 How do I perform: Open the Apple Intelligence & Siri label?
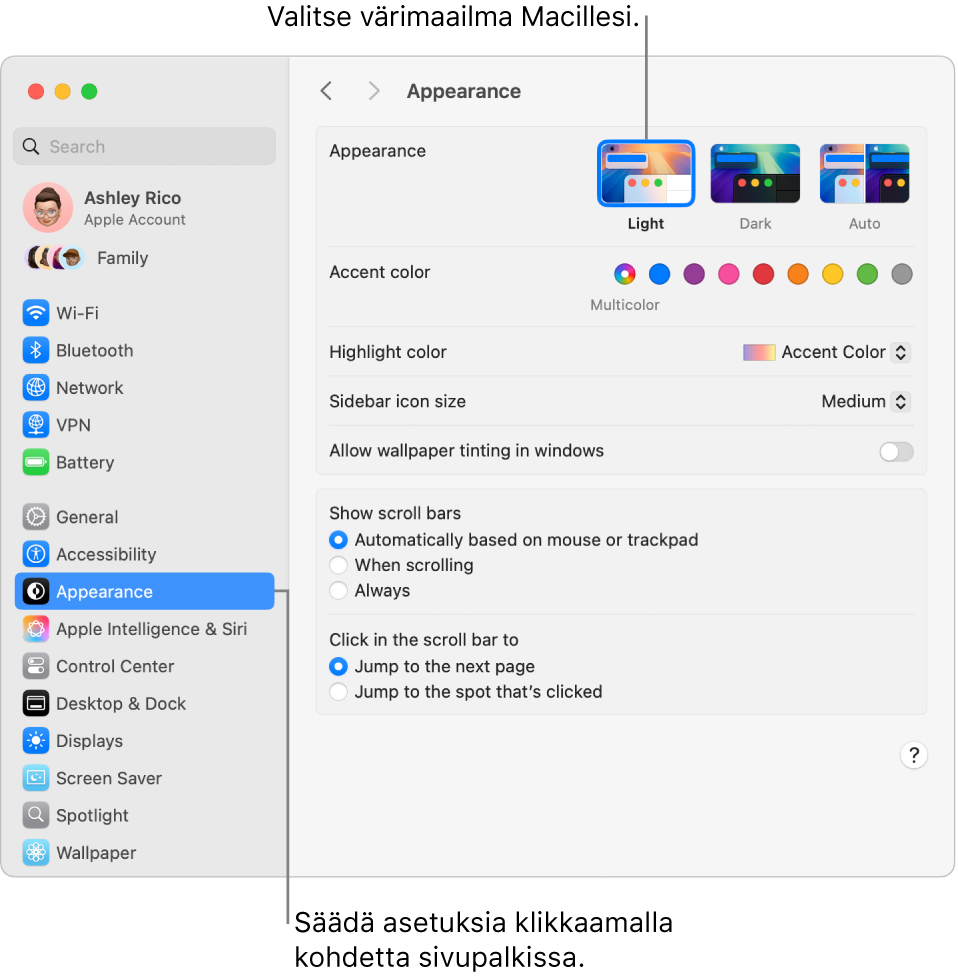tap(152, 629)
